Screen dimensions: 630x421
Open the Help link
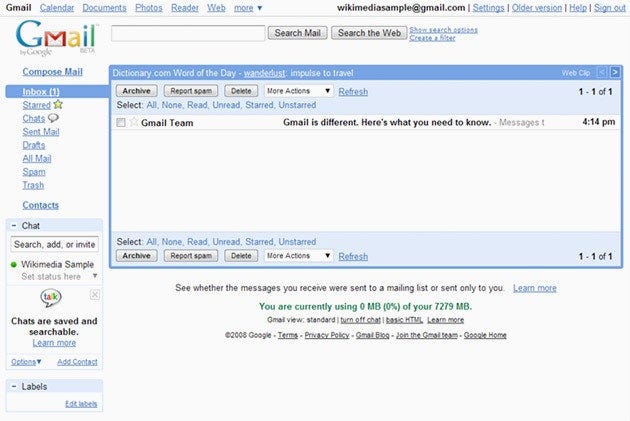(x=578, y=8)
